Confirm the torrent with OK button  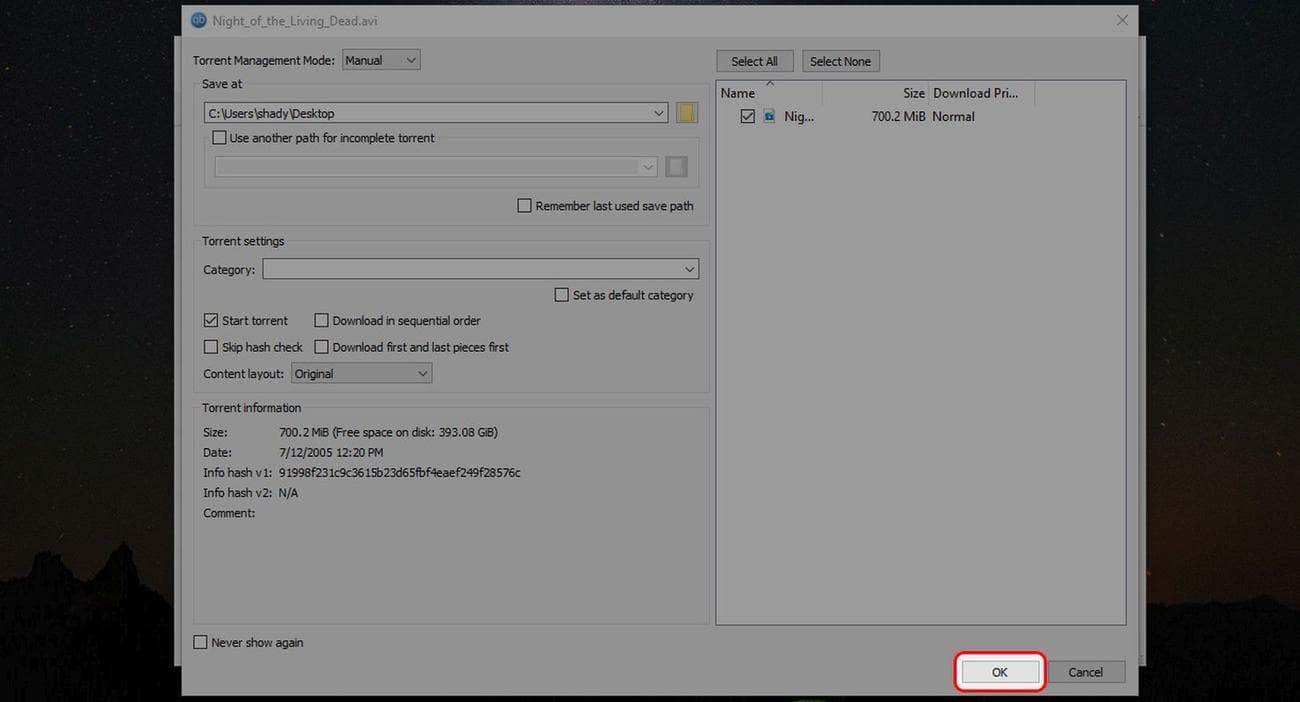click(x=999, y=672)
